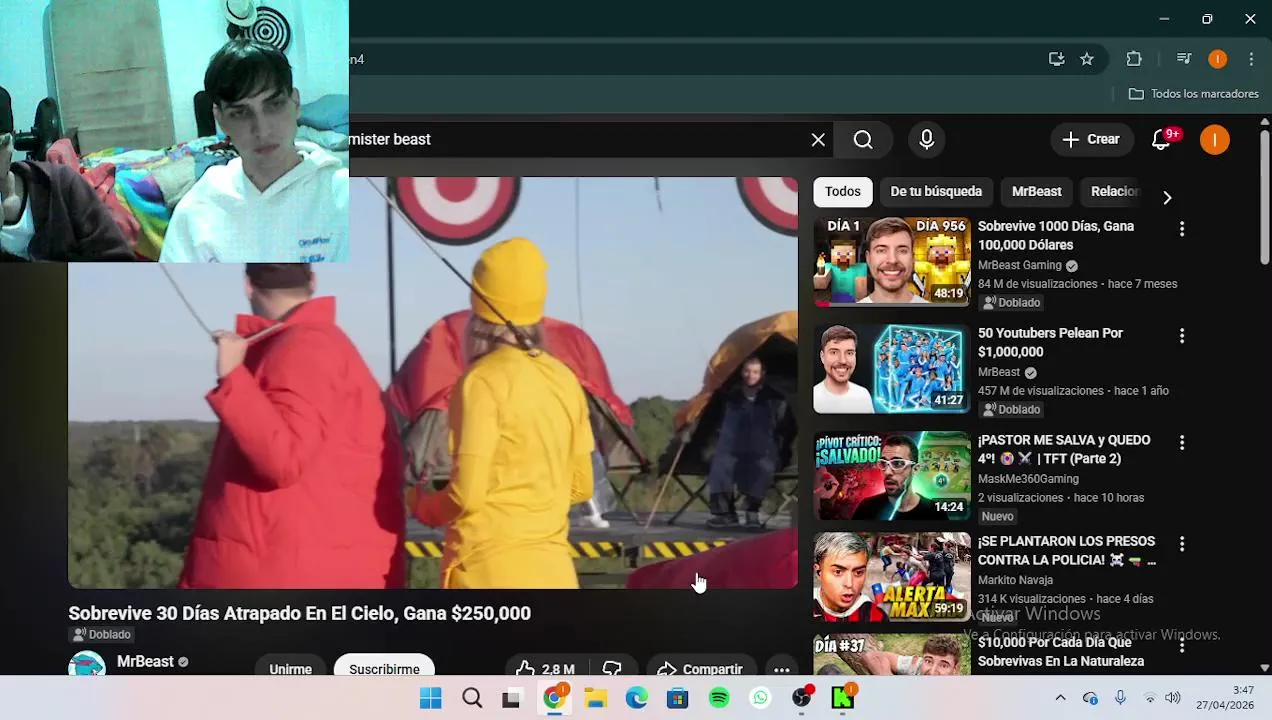Viewport: 1272px width, 720px height.
Task: Select the De tu búsqueda chip
Action: click(x=936, y=191)
